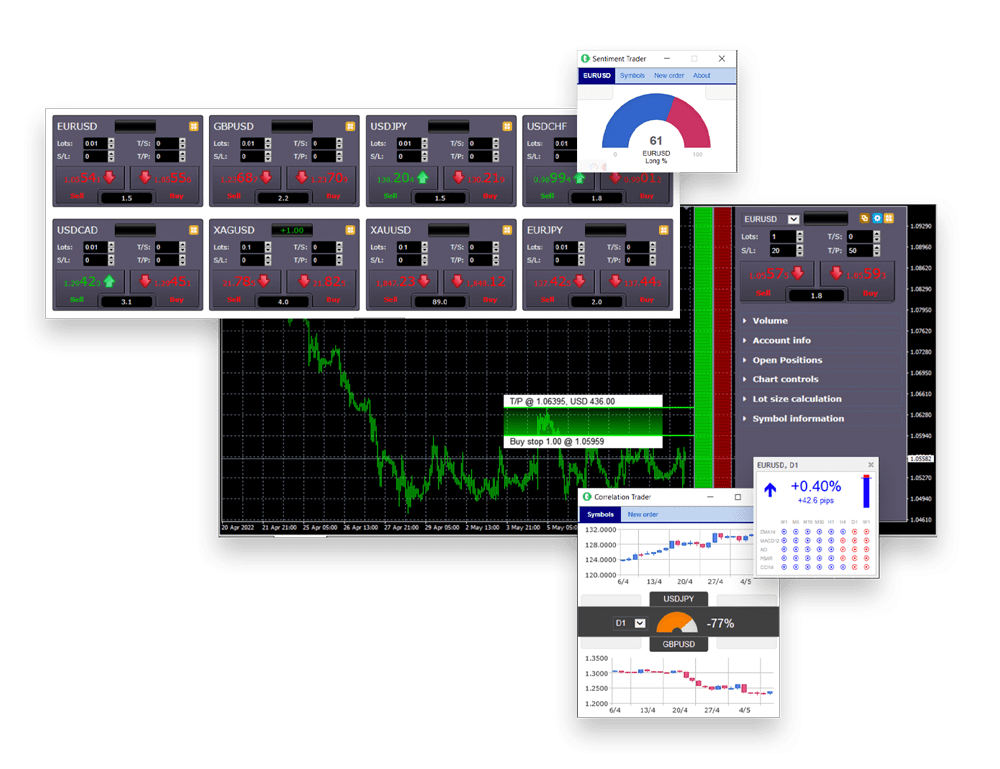Open the EURUSD symbol dropdown in trade panel
This screenshot has height=769, width=1000.
coord(793,219)
